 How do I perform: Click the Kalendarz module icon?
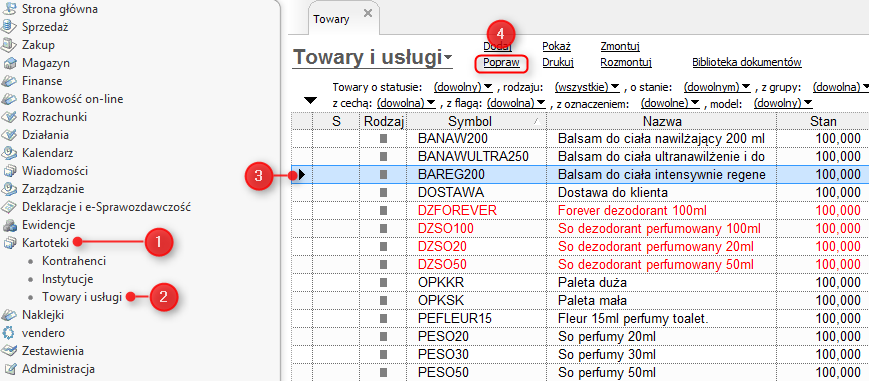(x=9, y=153)
